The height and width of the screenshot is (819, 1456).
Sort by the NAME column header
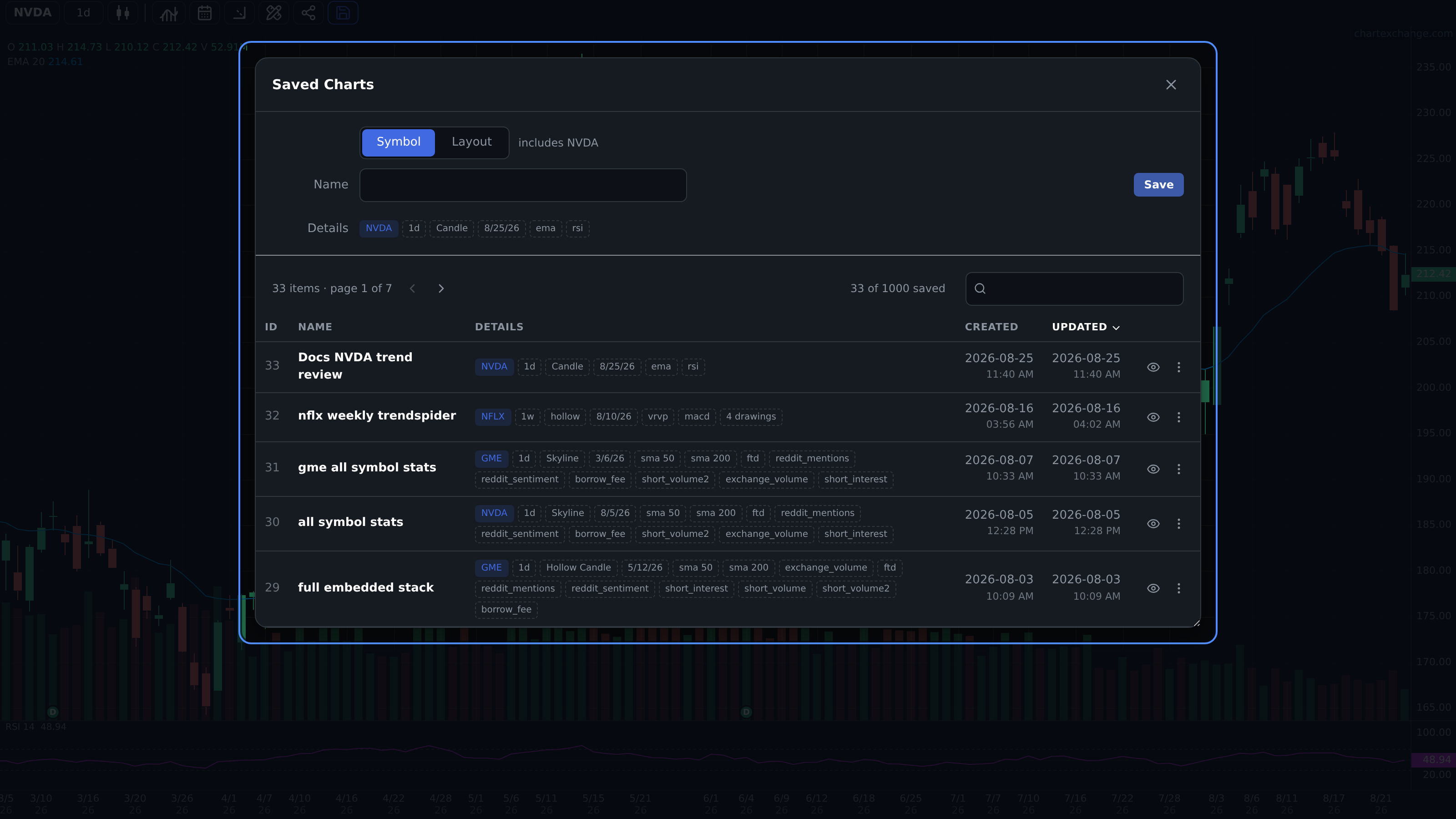coord(315,327)
